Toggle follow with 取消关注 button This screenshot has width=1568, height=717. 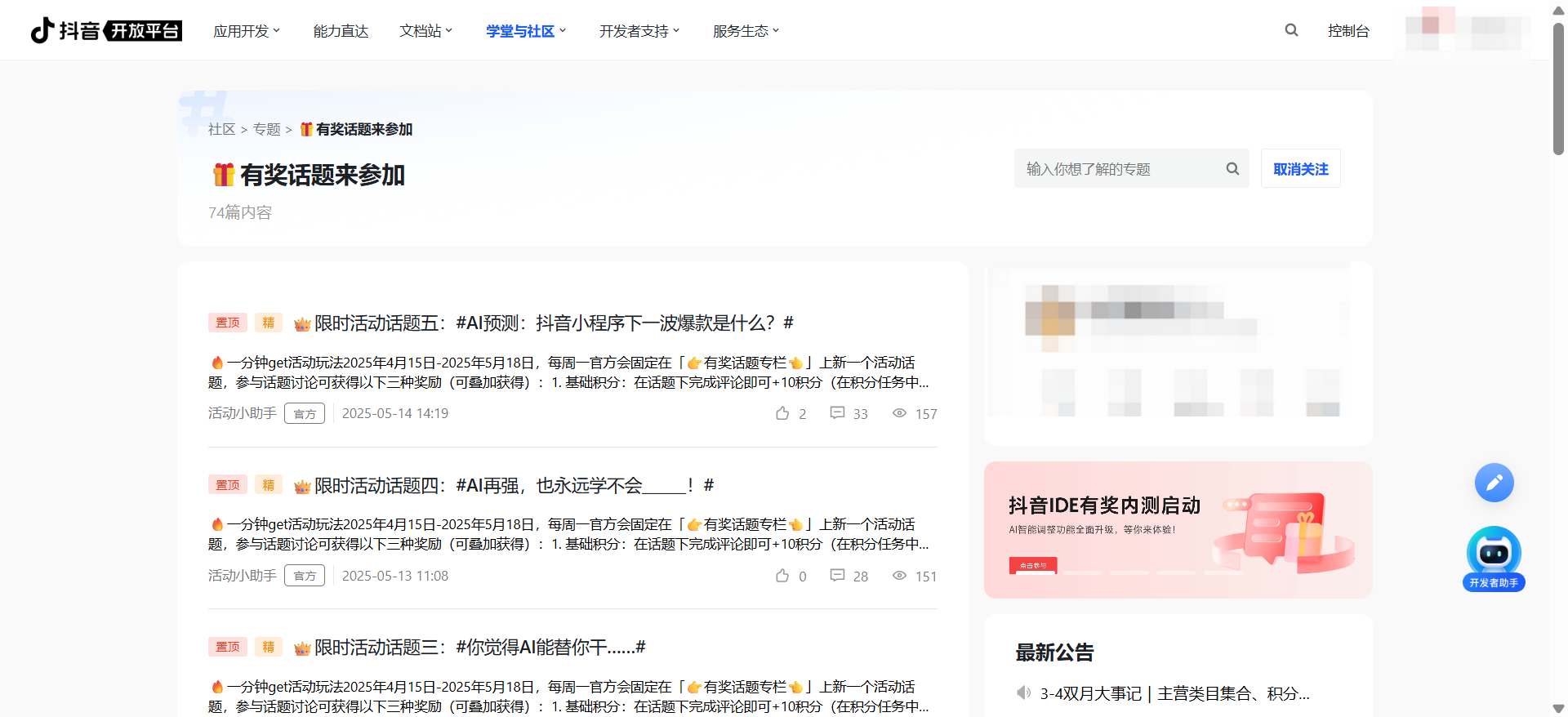(1300, 169)
